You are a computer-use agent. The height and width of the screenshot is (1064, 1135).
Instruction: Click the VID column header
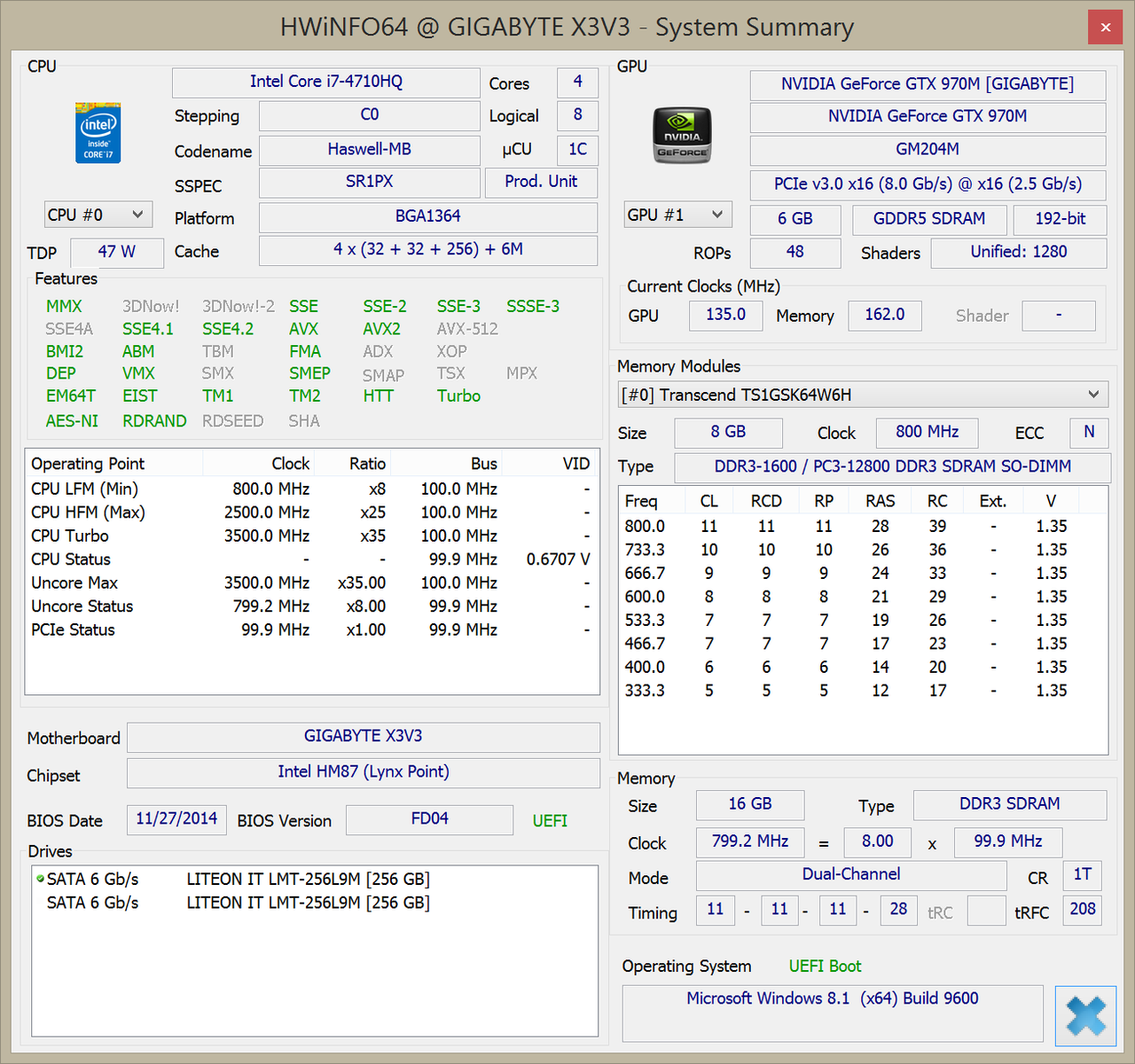coord(551,464)
